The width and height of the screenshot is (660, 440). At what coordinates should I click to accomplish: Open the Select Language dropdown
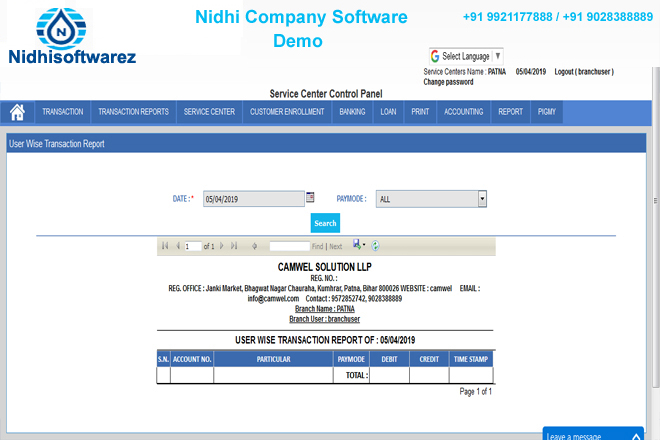click(466, 56)
